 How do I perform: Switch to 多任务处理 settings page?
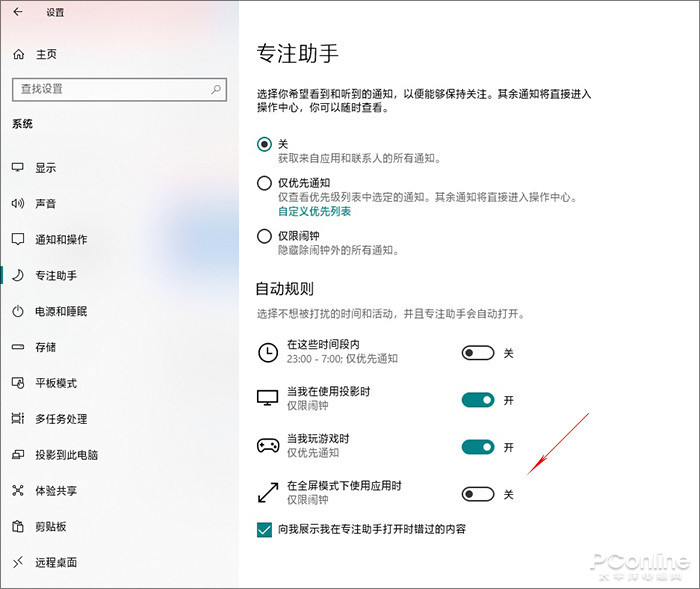tap(61, 419)
